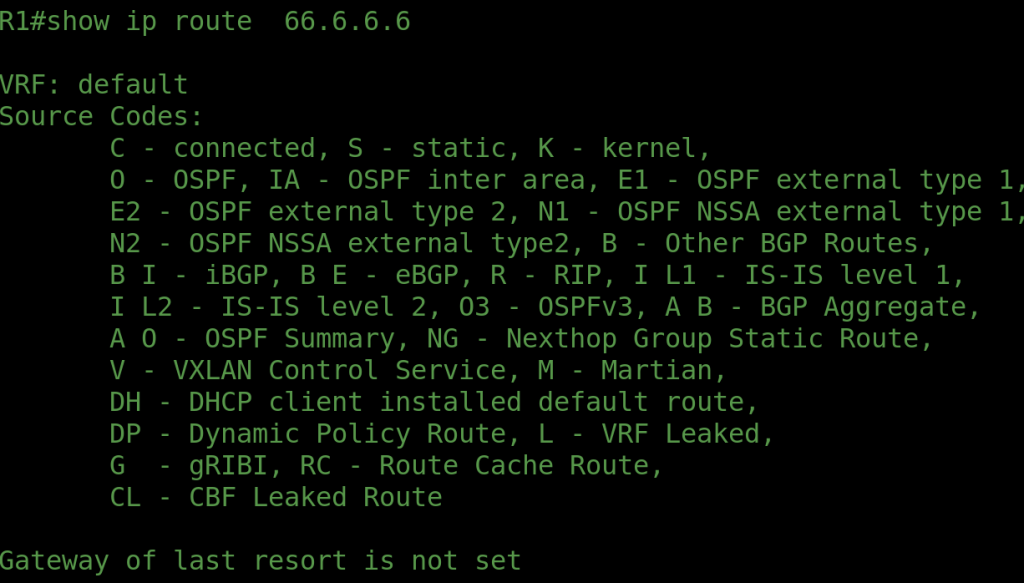This screenshot has width=1024, height=583.
Task: Click the 'L - VRF Leaked' entry
Action: click(x=688, y=434)
